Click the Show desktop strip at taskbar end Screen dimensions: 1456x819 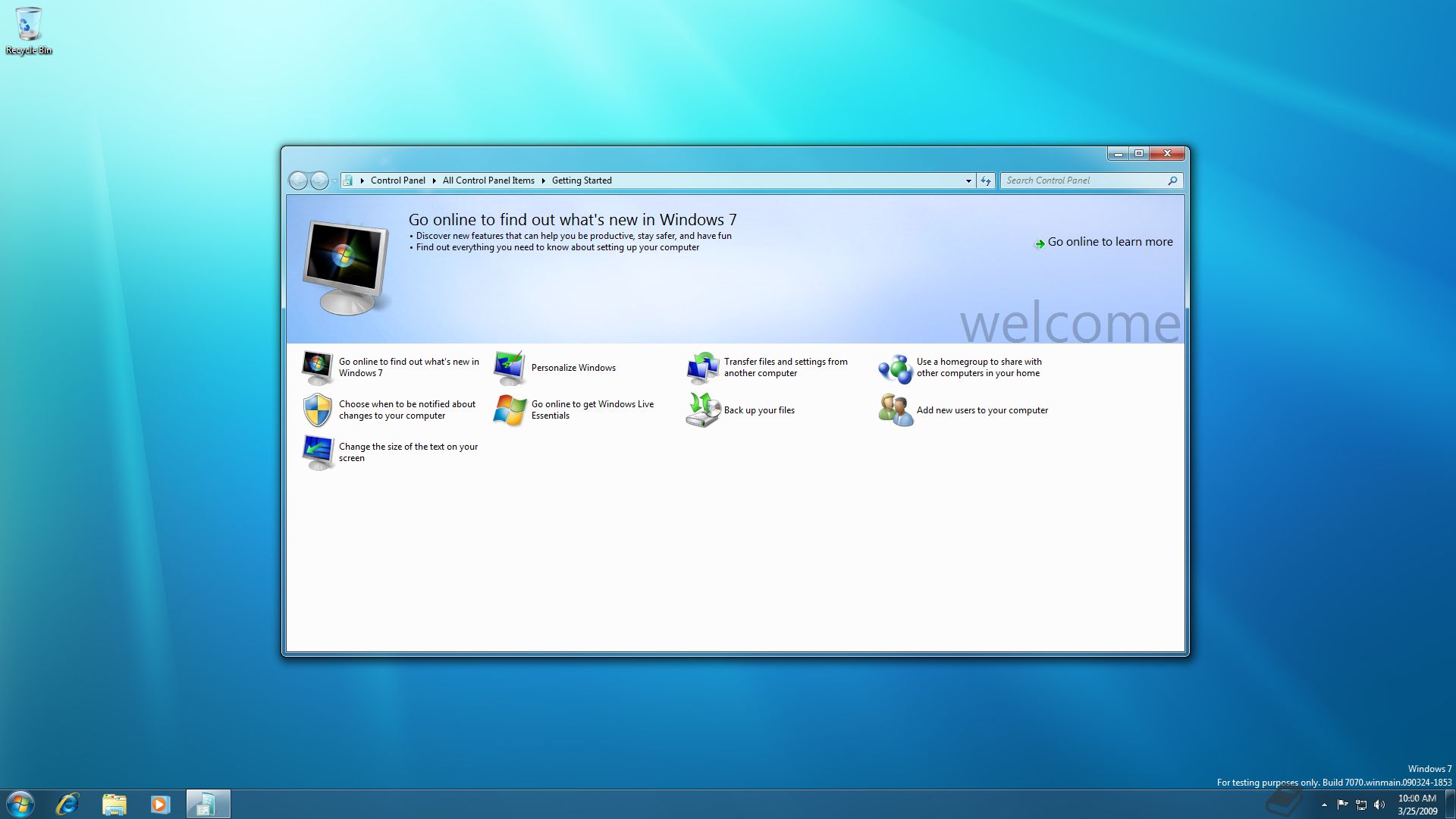pos(1450,804)
